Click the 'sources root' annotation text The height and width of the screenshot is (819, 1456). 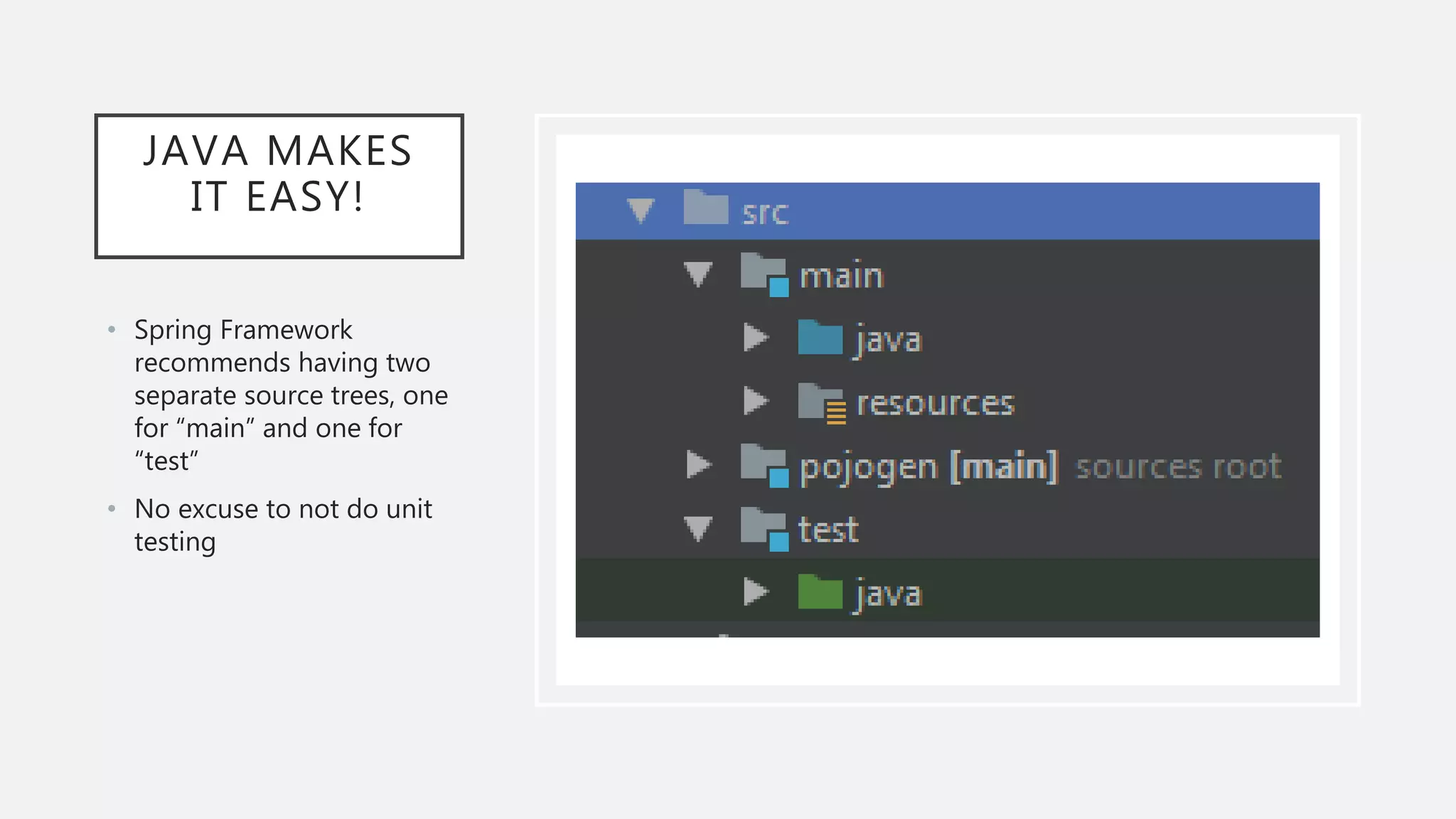coord(1178,467)
